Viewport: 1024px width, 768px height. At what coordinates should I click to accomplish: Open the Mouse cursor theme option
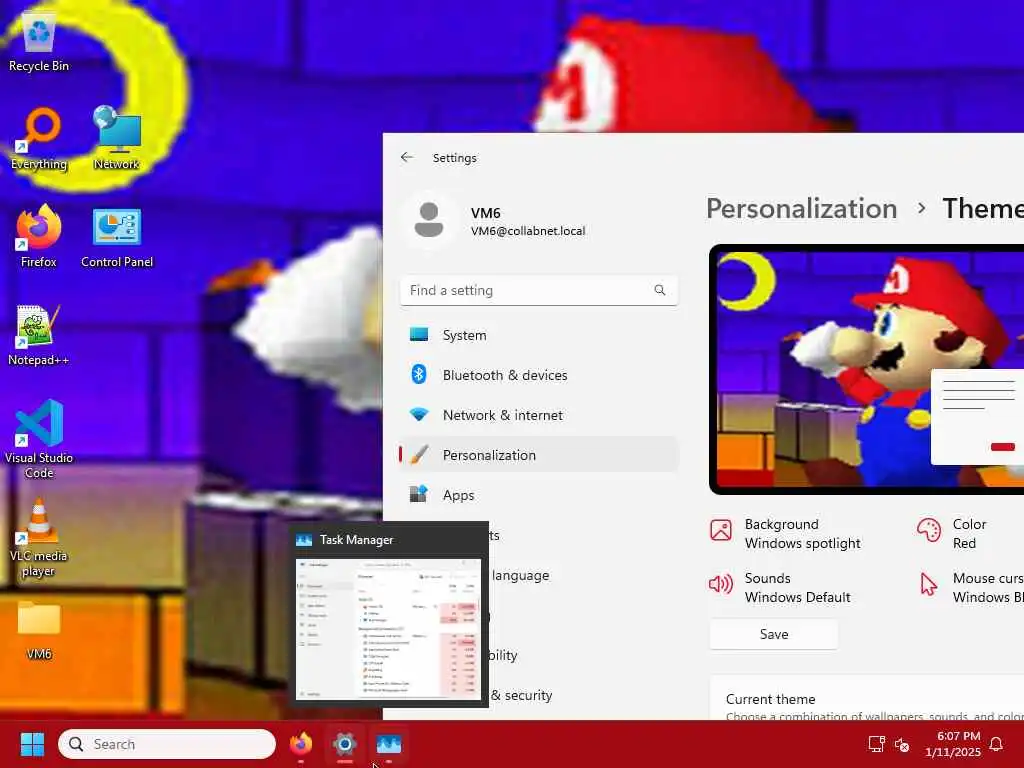[x=970, y=588]
